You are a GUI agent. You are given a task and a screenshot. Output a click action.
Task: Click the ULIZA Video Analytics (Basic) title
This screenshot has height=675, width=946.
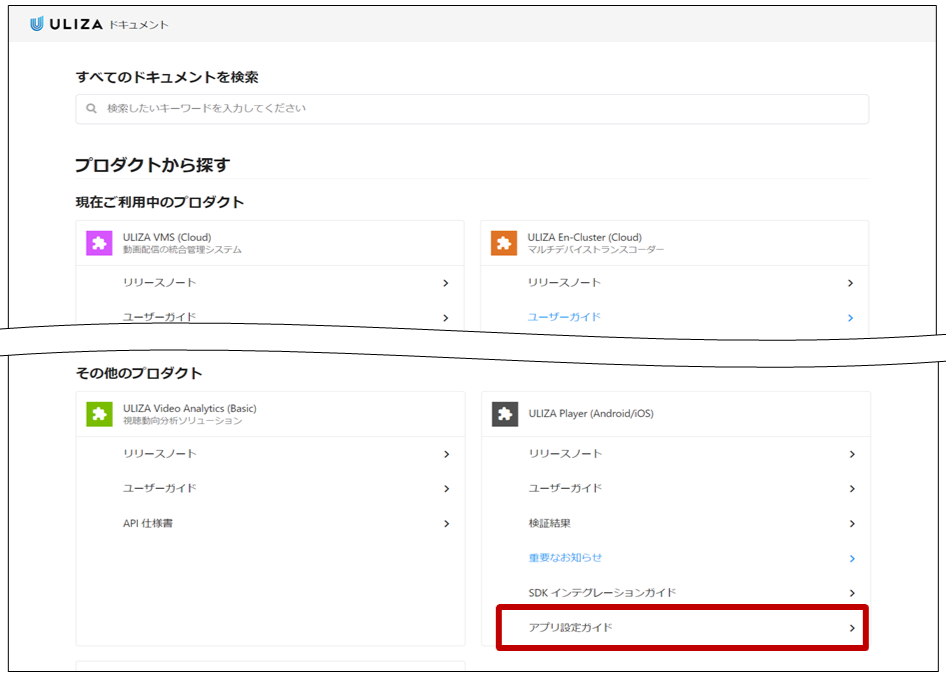tap(189, 408)
